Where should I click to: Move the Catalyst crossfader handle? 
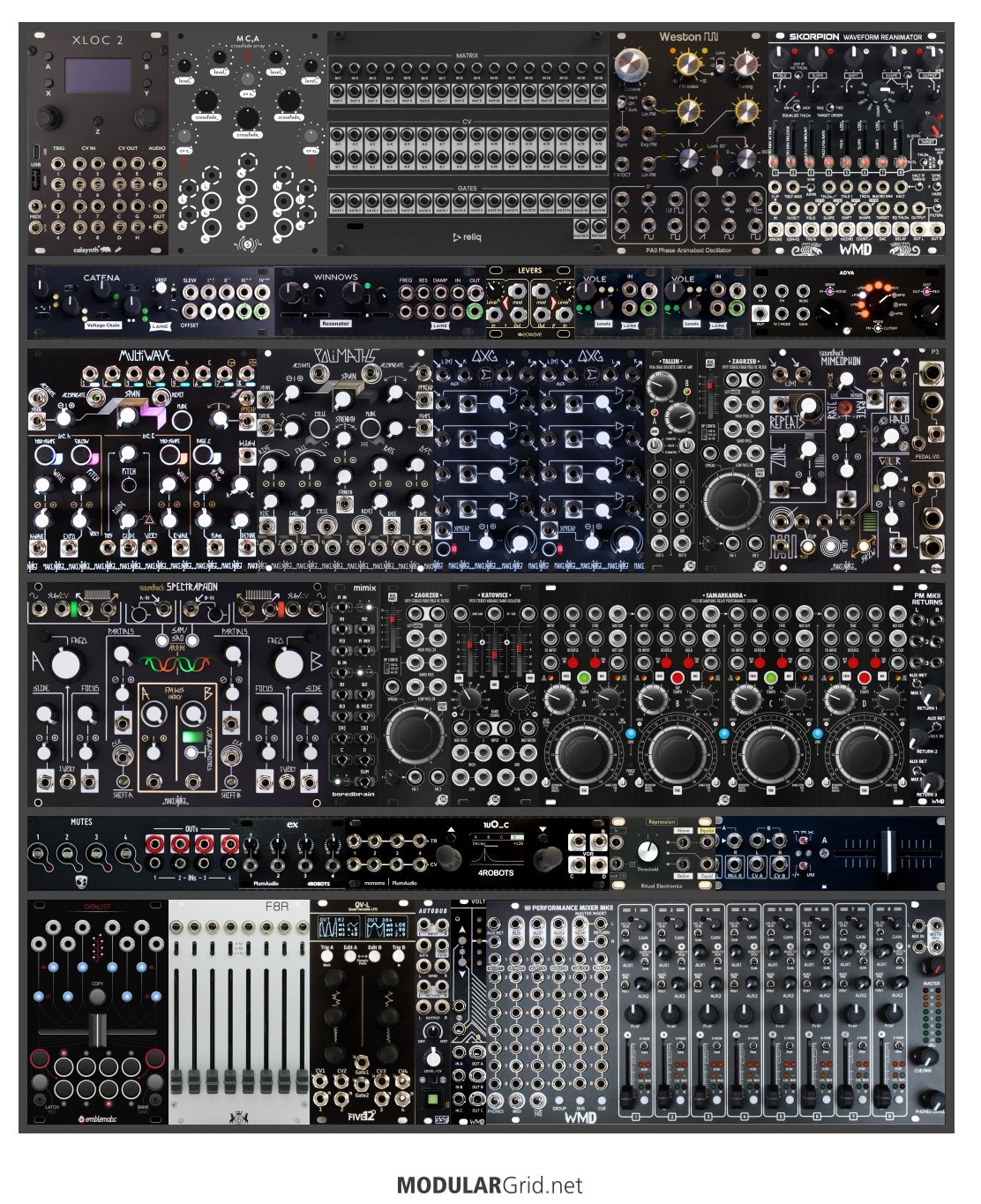98,1030
